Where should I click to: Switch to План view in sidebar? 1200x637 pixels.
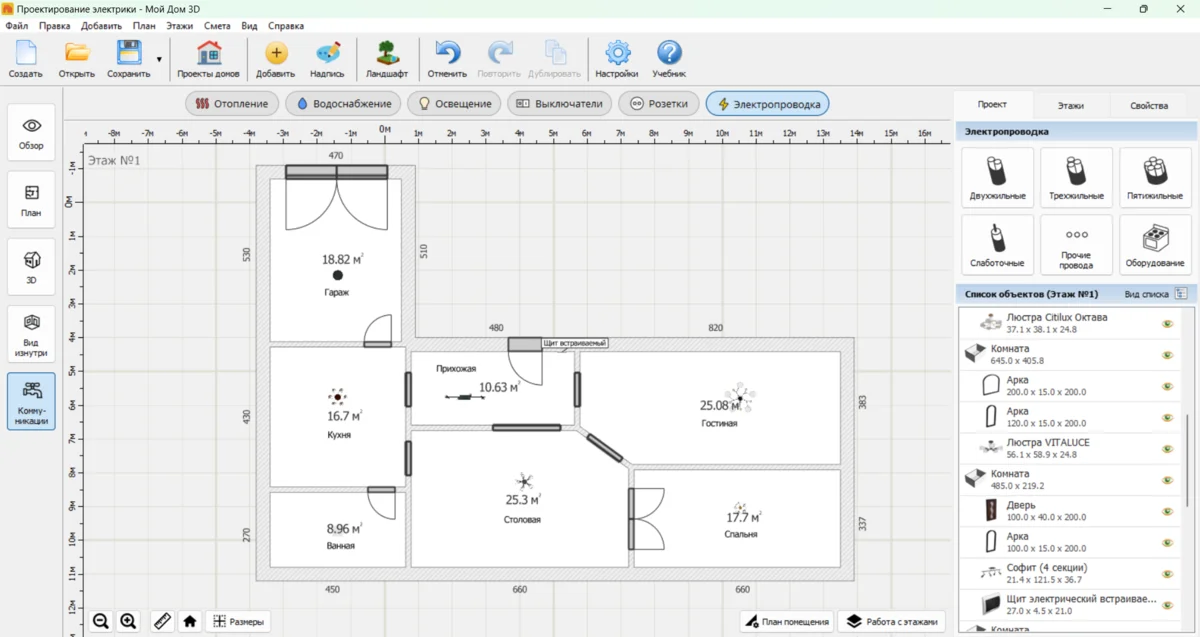32,200
